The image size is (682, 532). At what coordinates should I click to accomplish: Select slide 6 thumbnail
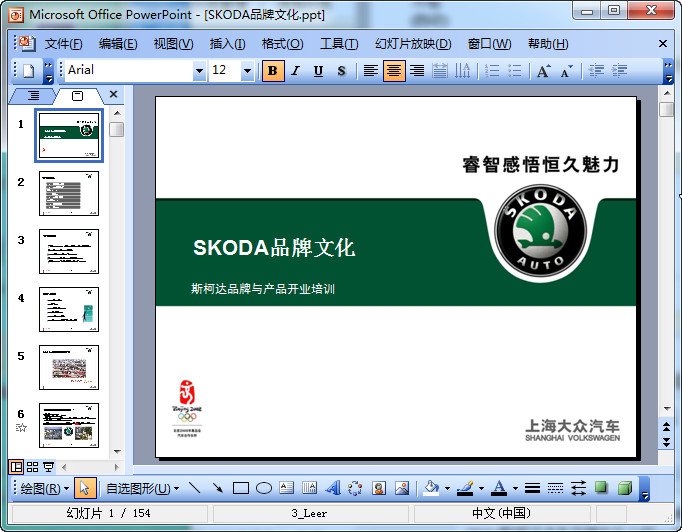click(x=69, y=425)
